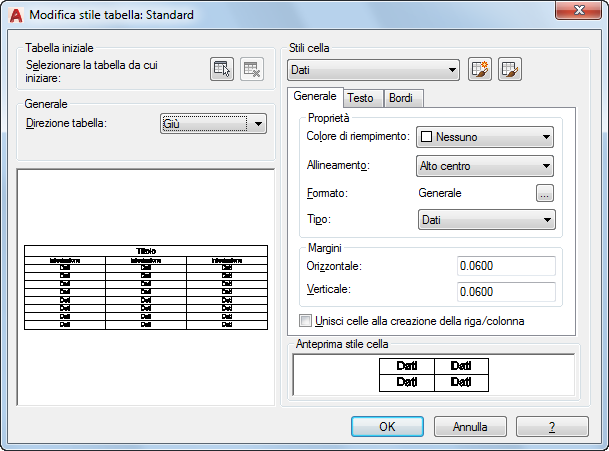Click the Formato value text Generale
The width and height of the screenshot is (609, 451).
(440, 193)
